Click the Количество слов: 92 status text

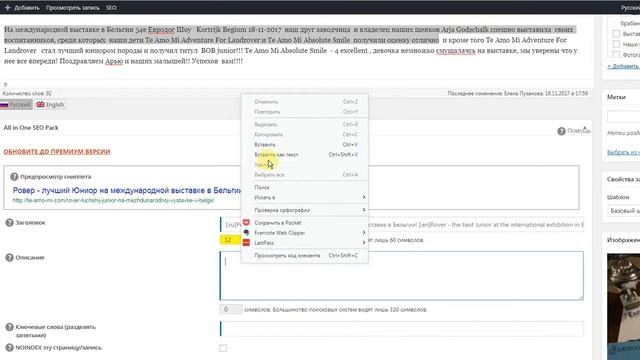[27, 93]
